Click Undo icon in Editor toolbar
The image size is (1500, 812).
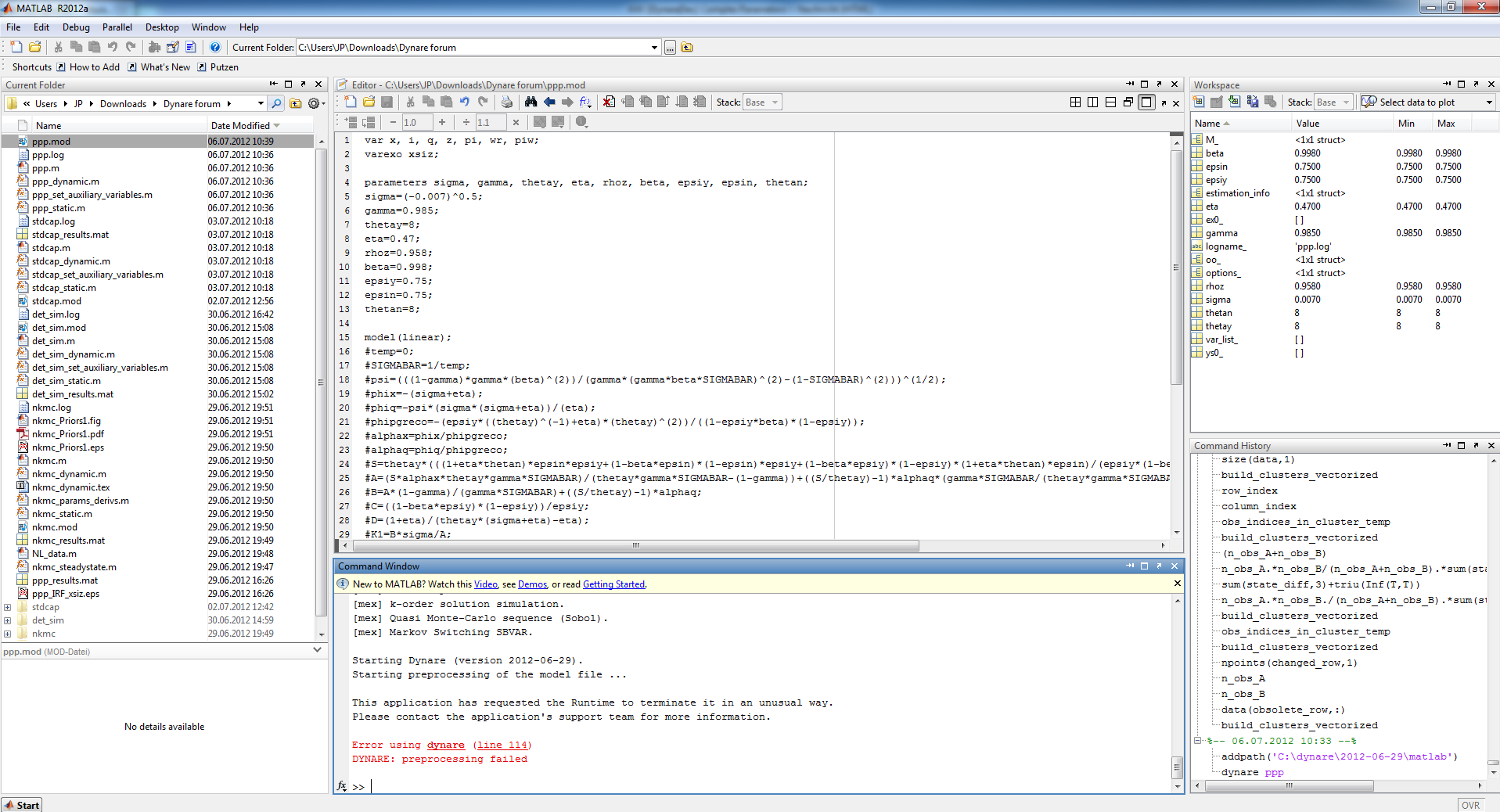pos(465,102)
